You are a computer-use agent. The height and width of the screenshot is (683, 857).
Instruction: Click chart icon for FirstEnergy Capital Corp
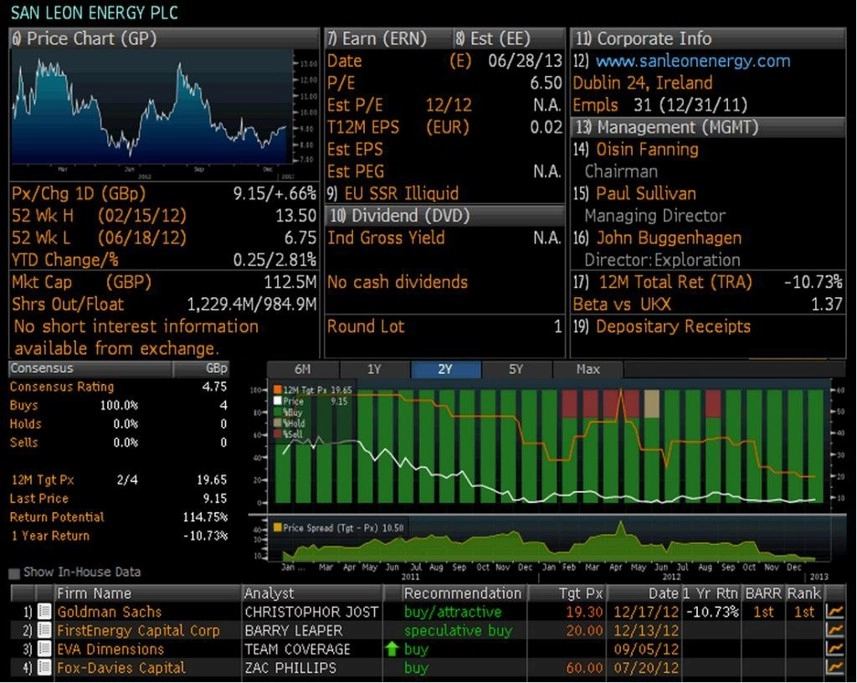pos(834,631)
